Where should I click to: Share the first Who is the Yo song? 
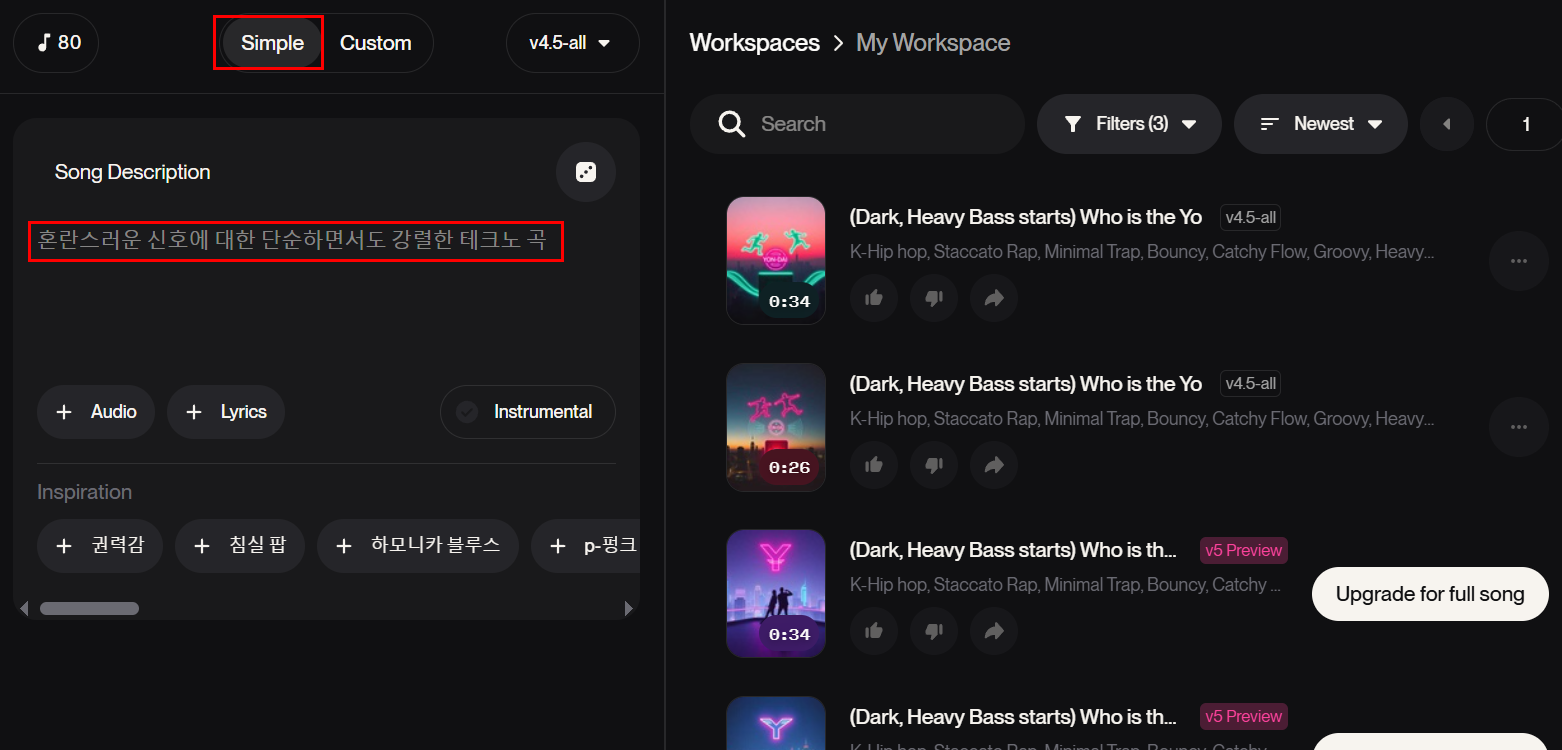point(994,298)
